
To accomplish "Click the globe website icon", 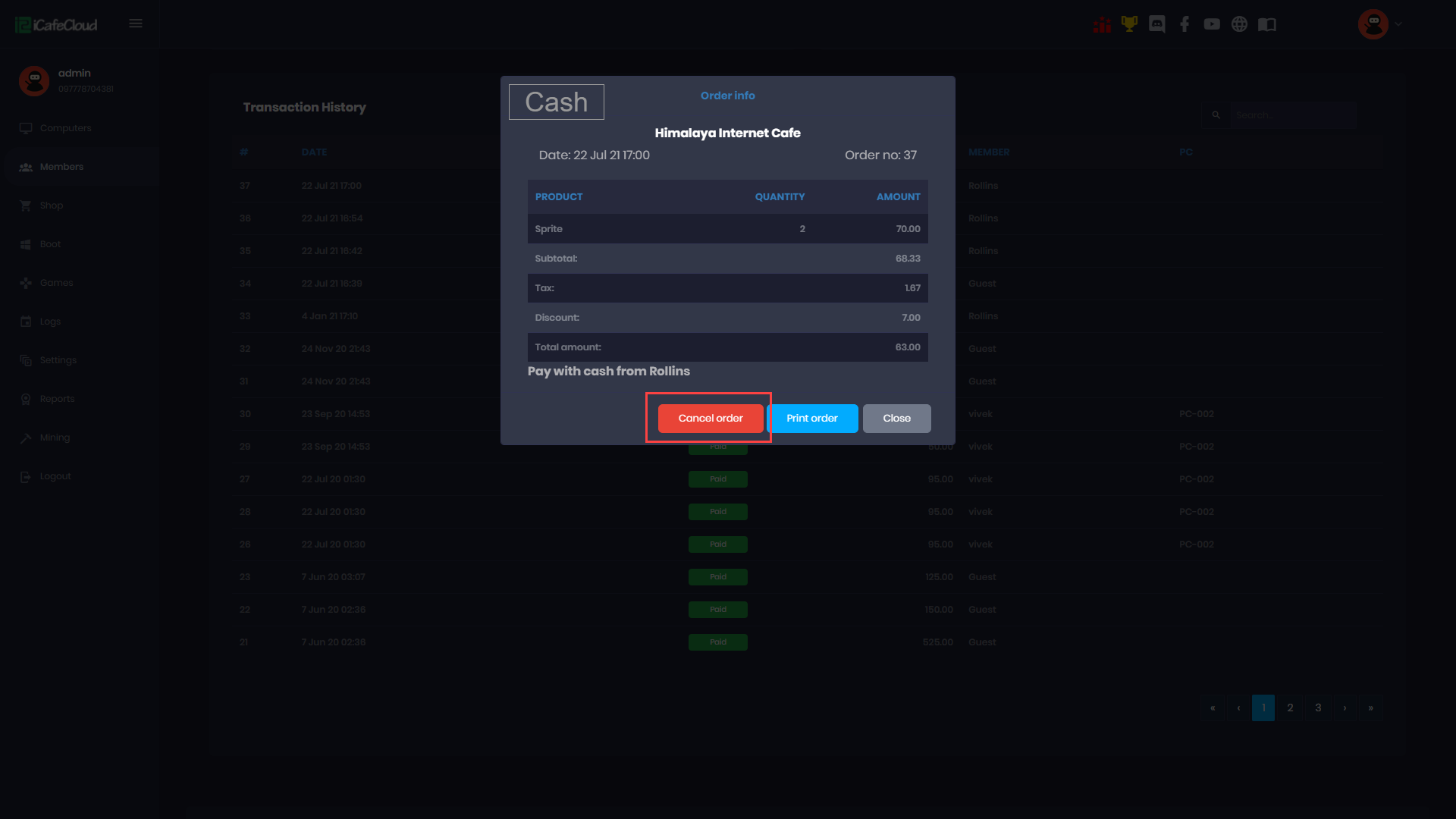I will click(1239, 24).
